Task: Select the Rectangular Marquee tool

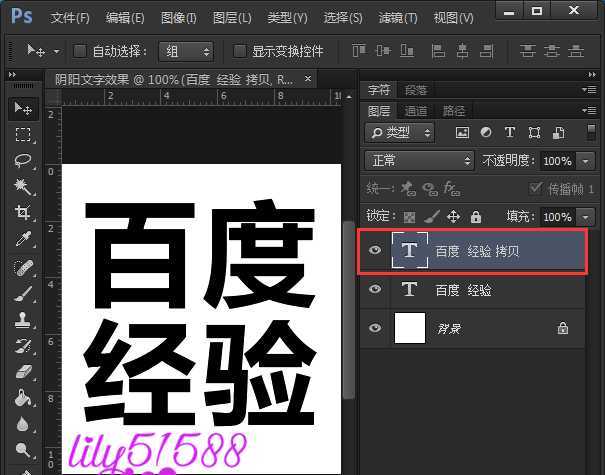Action: click(23, 134)
